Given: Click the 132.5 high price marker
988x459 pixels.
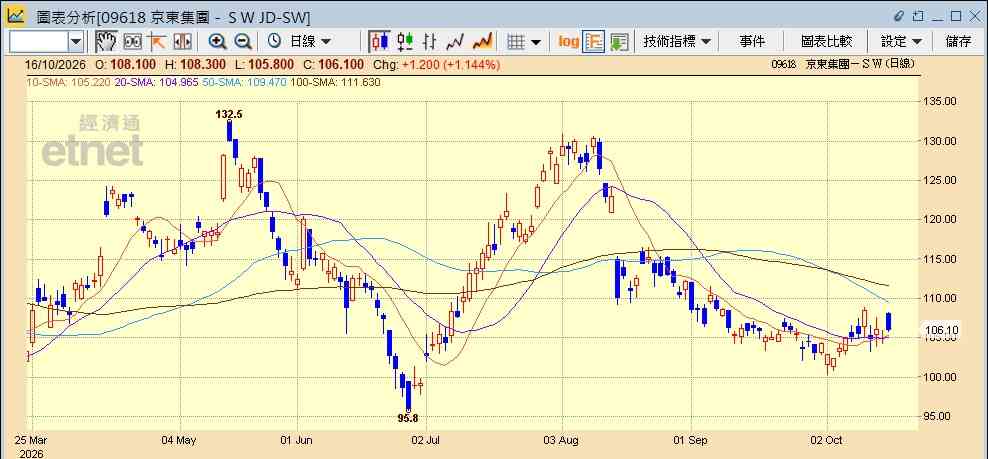Looking at the screenshot, I should point(229,114).
